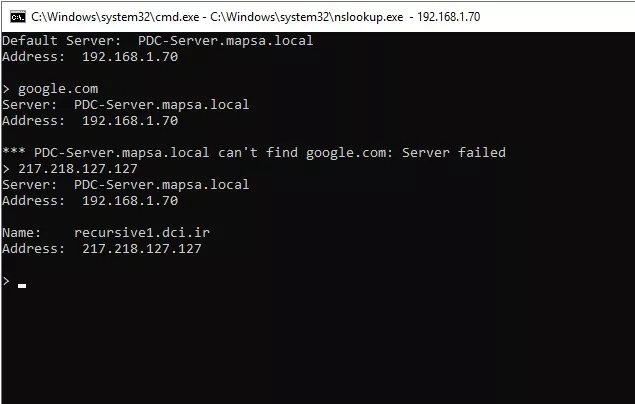Click the final 'Address: 217.218.127.127' line

pyautogui.click(x=102, y=249)
